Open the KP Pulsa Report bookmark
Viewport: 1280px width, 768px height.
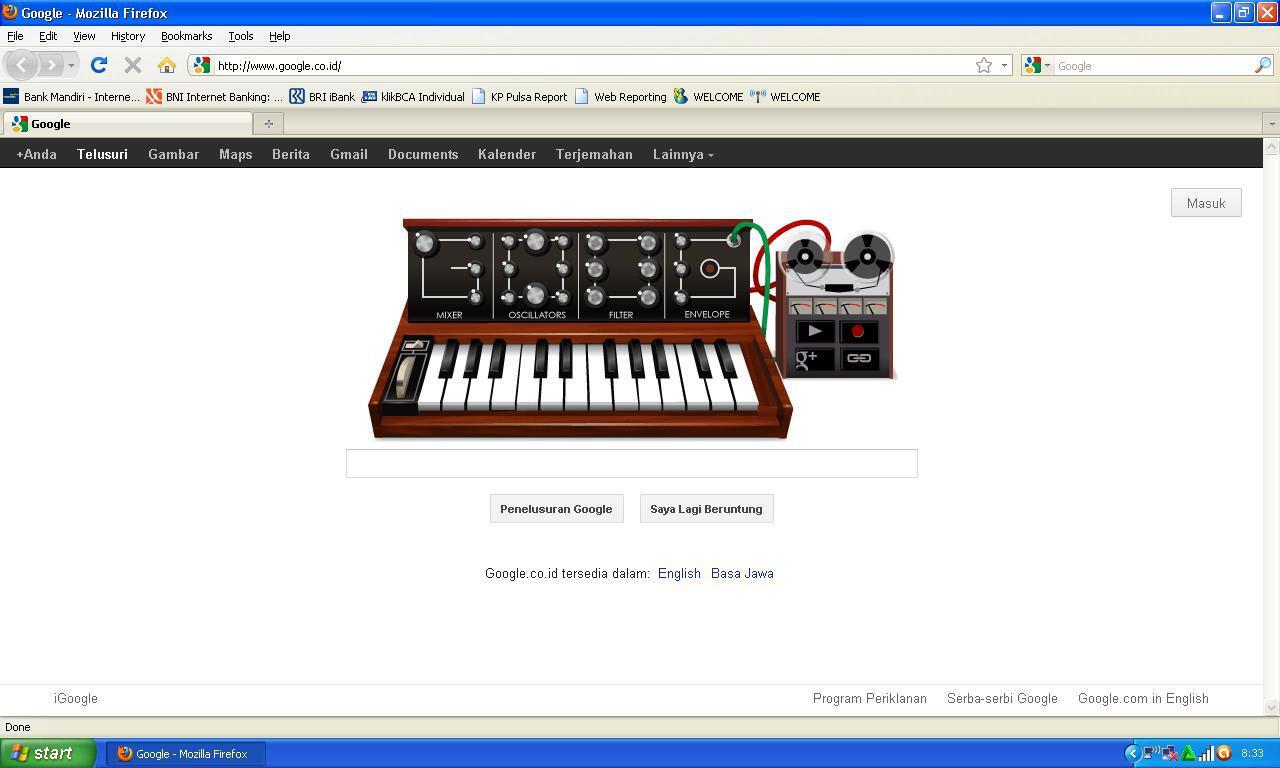point(519,97)
